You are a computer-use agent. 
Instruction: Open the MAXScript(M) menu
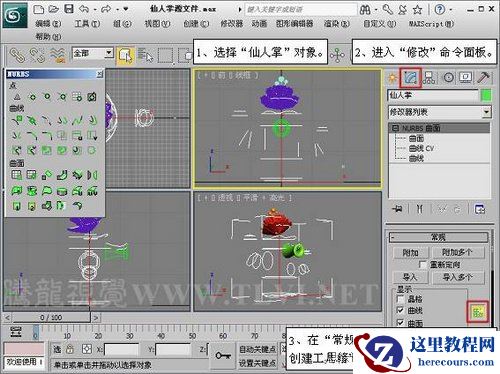coord(431,24)
